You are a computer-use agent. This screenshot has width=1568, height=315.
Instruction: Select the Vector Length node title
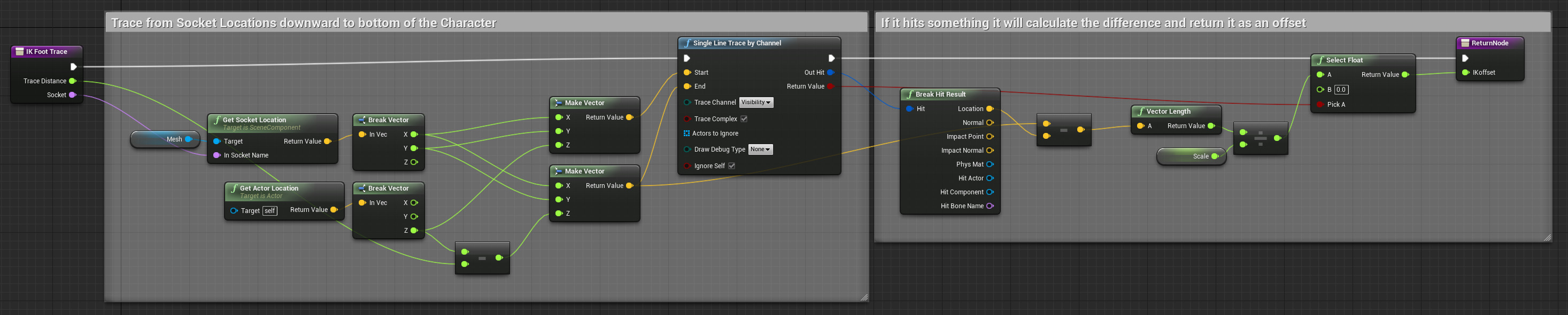point(1168,111)
